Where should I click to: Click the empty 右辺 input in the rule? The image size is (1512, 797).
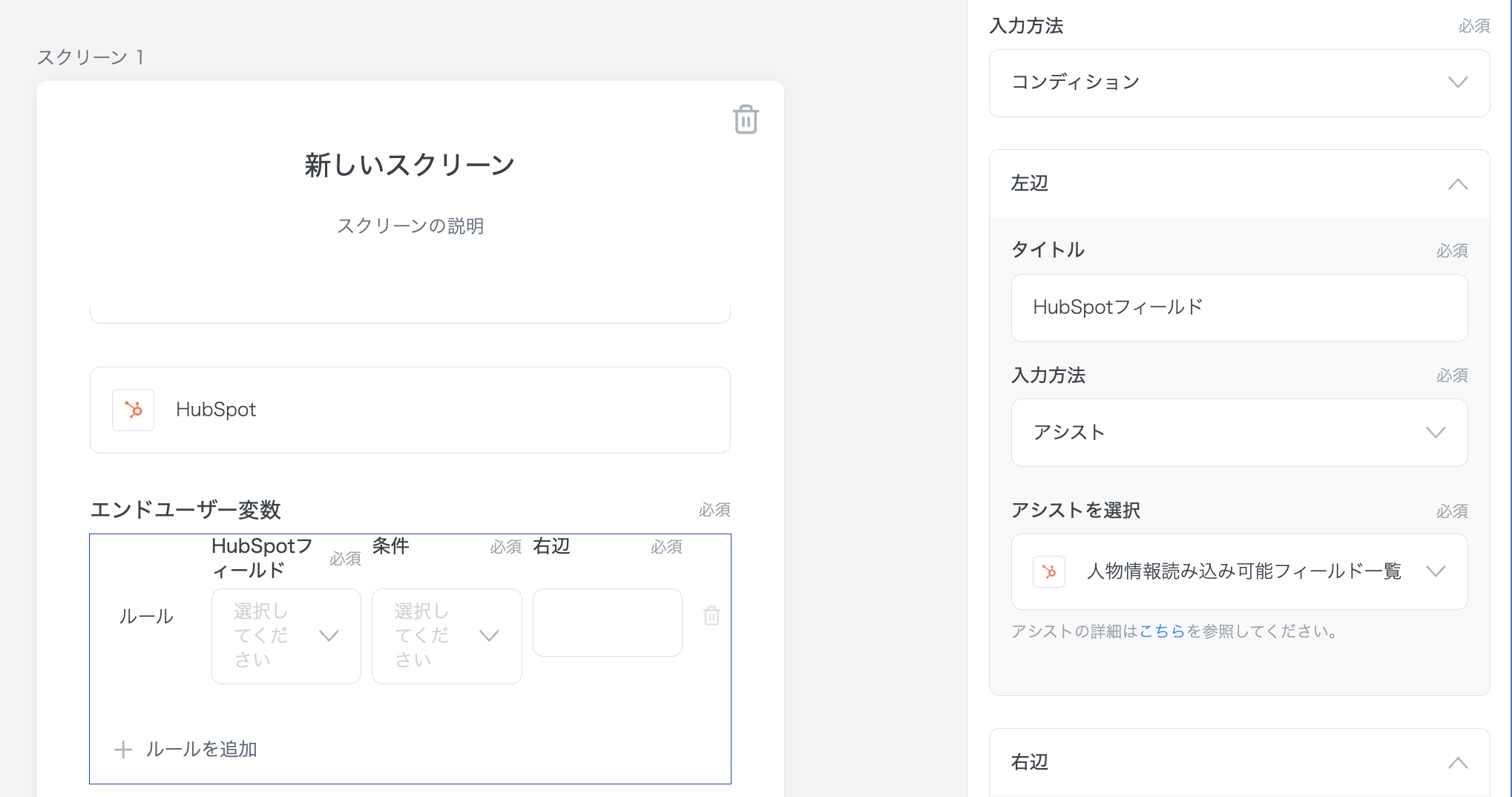[607, 623]
